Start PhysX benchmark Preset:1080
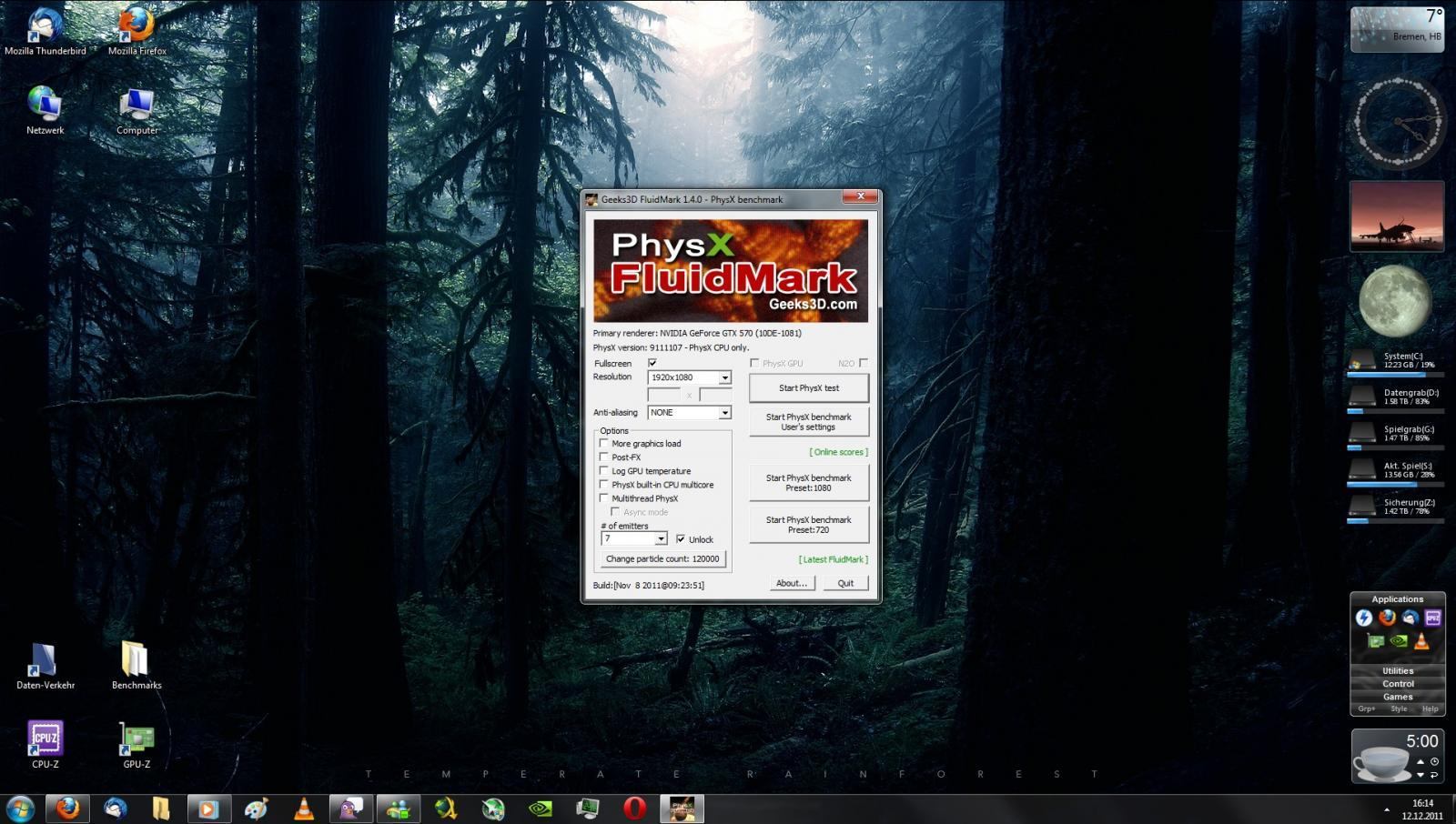This screenshot has height=824, width=1456. pos(809,483)
